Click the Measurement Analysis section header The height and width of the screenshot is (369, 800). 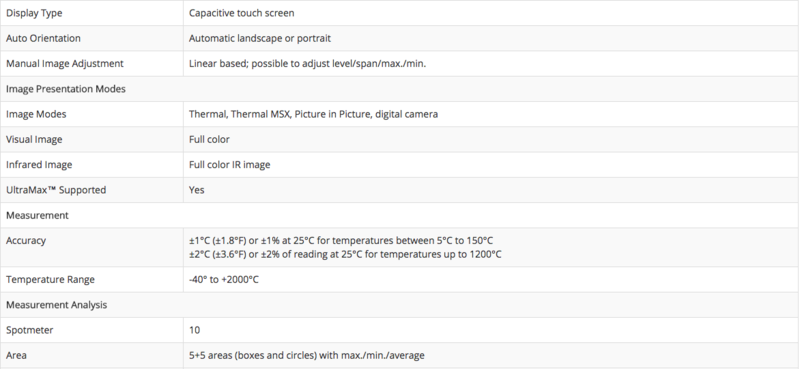tap(57, 305)
